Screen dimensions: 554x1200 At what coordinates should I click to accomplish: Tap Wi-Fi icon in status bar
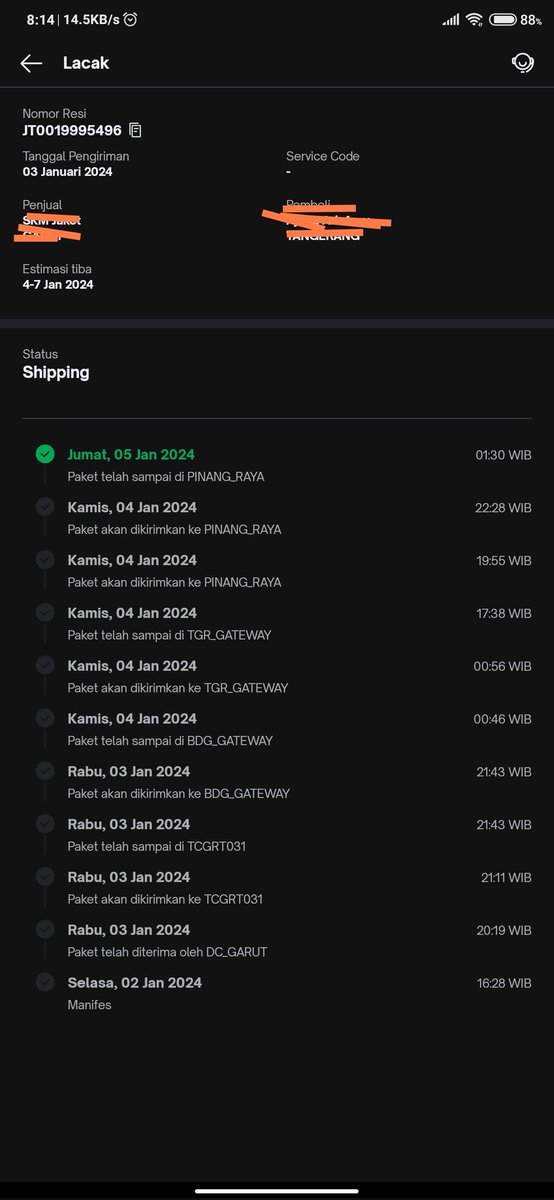click(475, 19)
